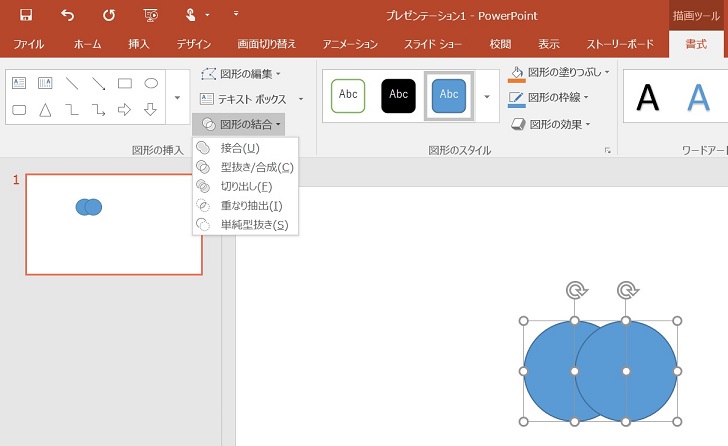This screenshot has height=446, width=728.
Task: Expand the shape styles gallery
Action: click(487, 97)
